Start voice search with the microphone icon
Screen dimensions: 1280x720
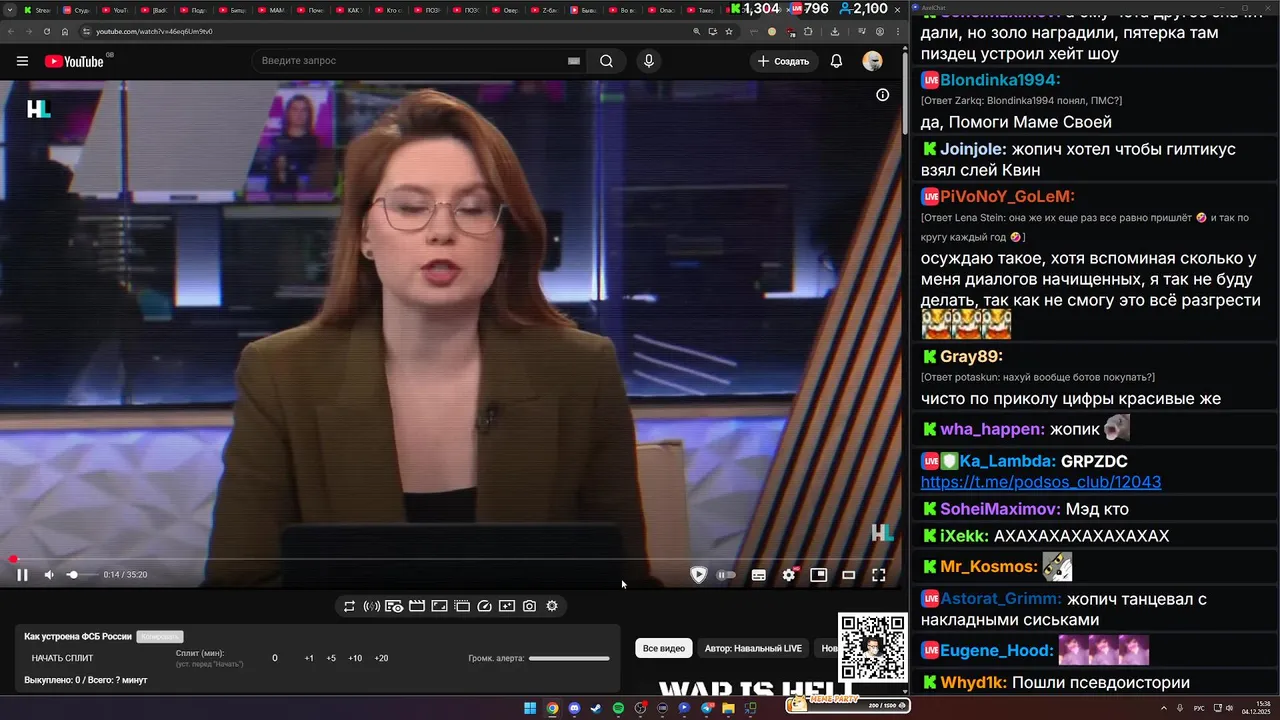click(649, 61)
